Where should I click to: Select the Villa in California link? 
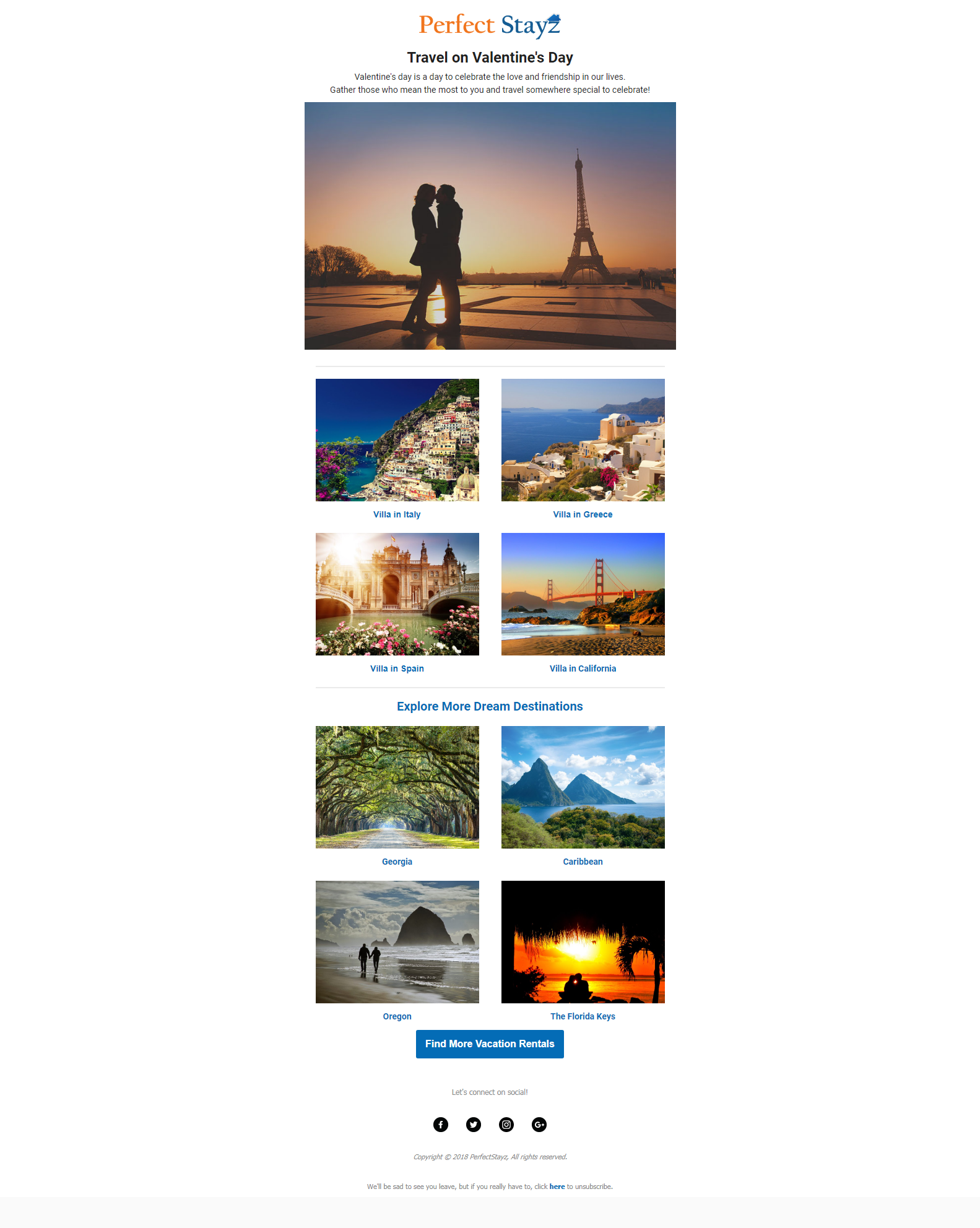coord(583,668)
